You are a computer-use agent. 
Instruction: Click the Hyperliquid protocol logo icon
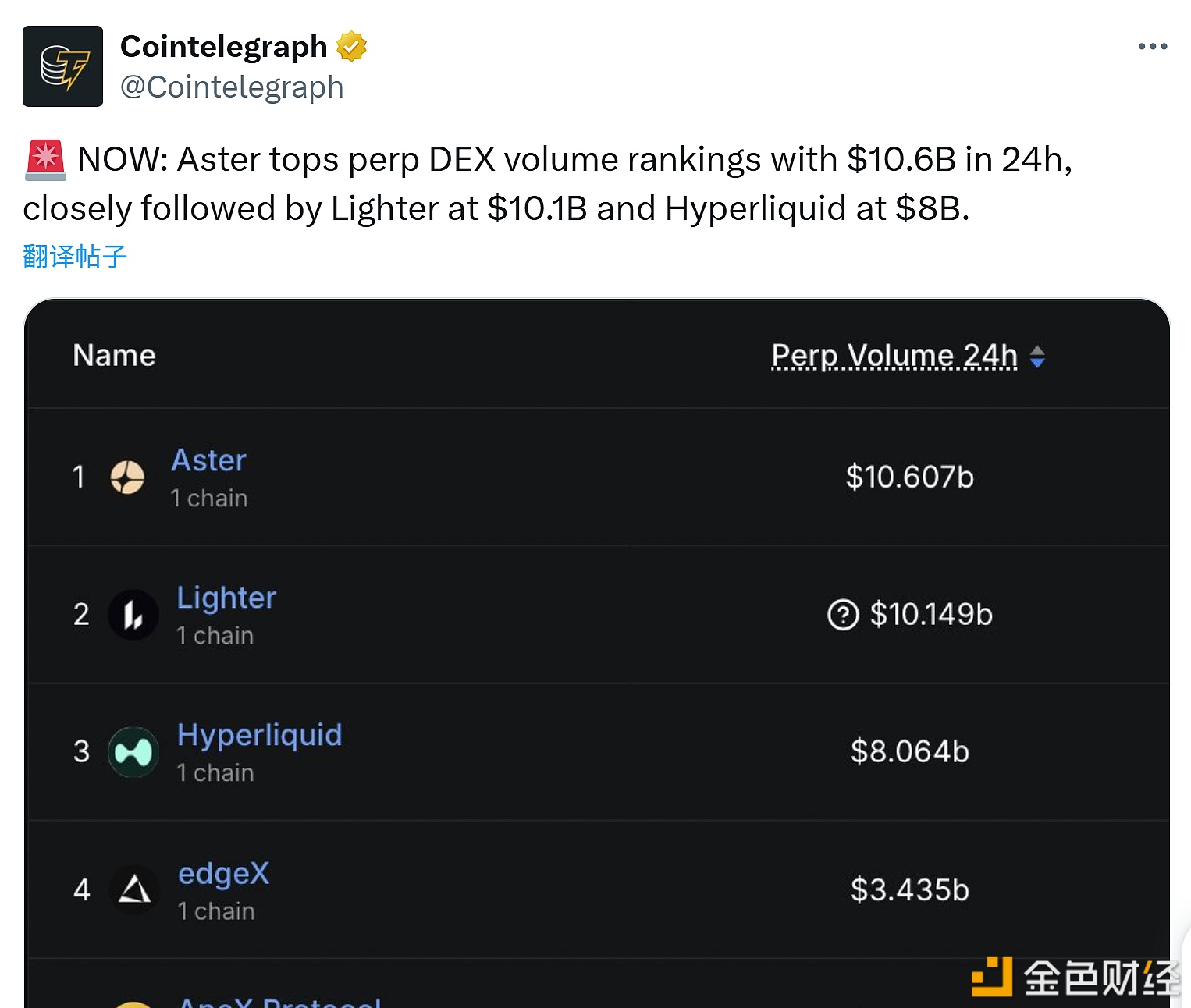click(x=133, y=752)
